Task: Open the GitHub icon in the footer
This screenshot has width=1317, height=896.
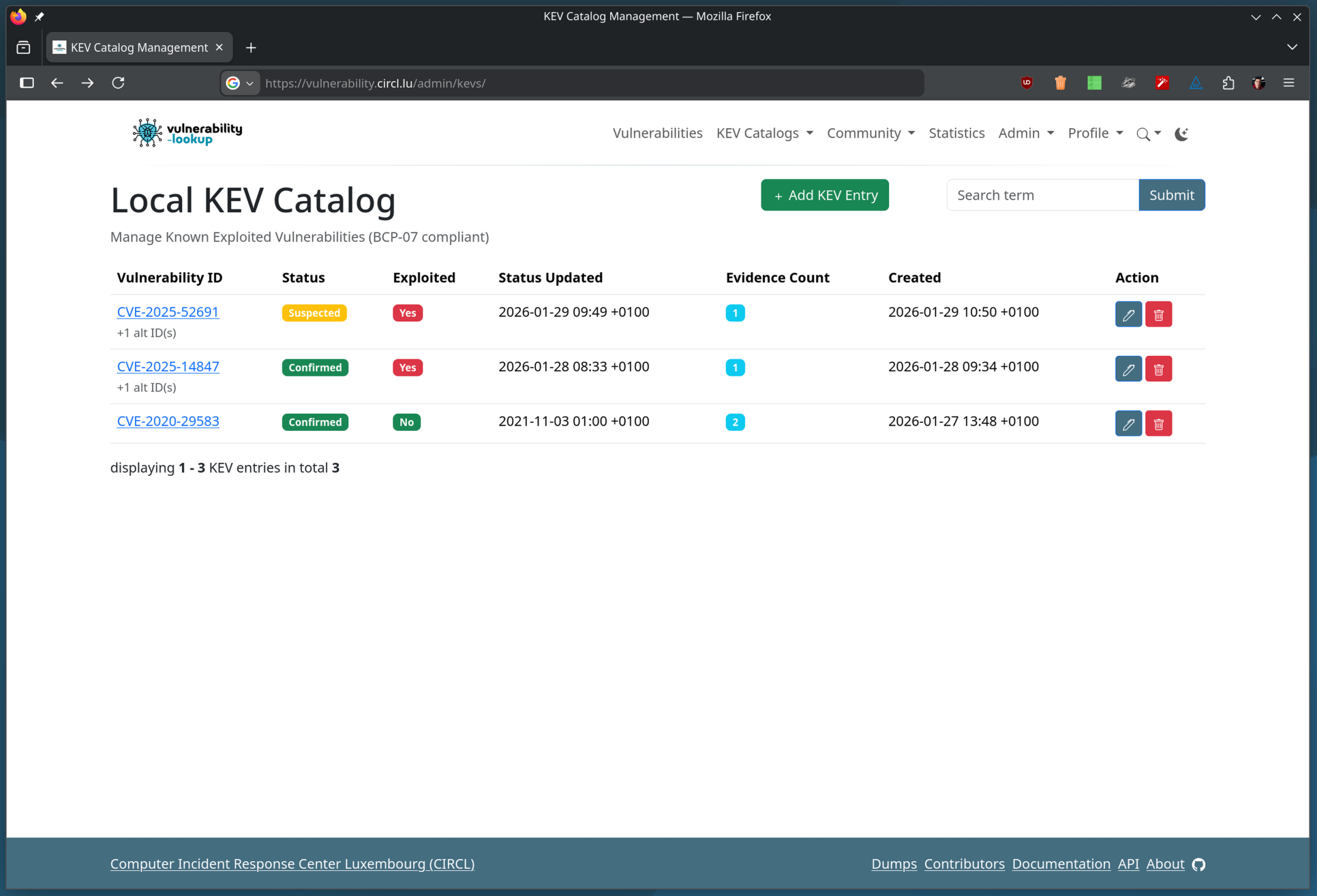Action: 1198,864
